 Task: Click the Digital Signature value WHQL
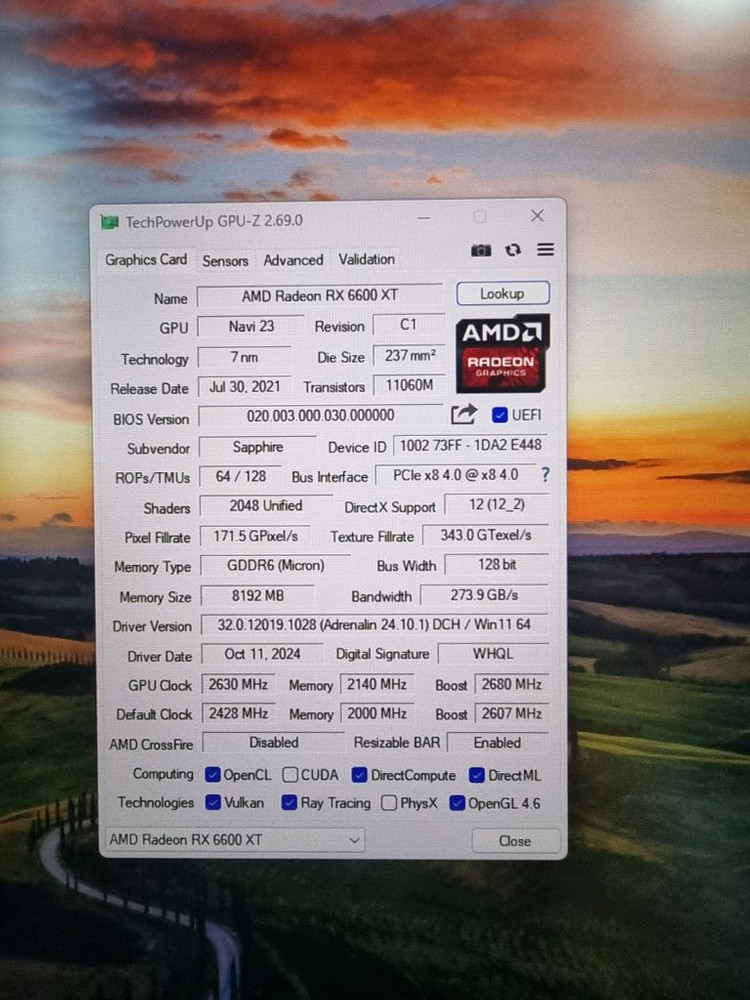[x=493, y=654]
